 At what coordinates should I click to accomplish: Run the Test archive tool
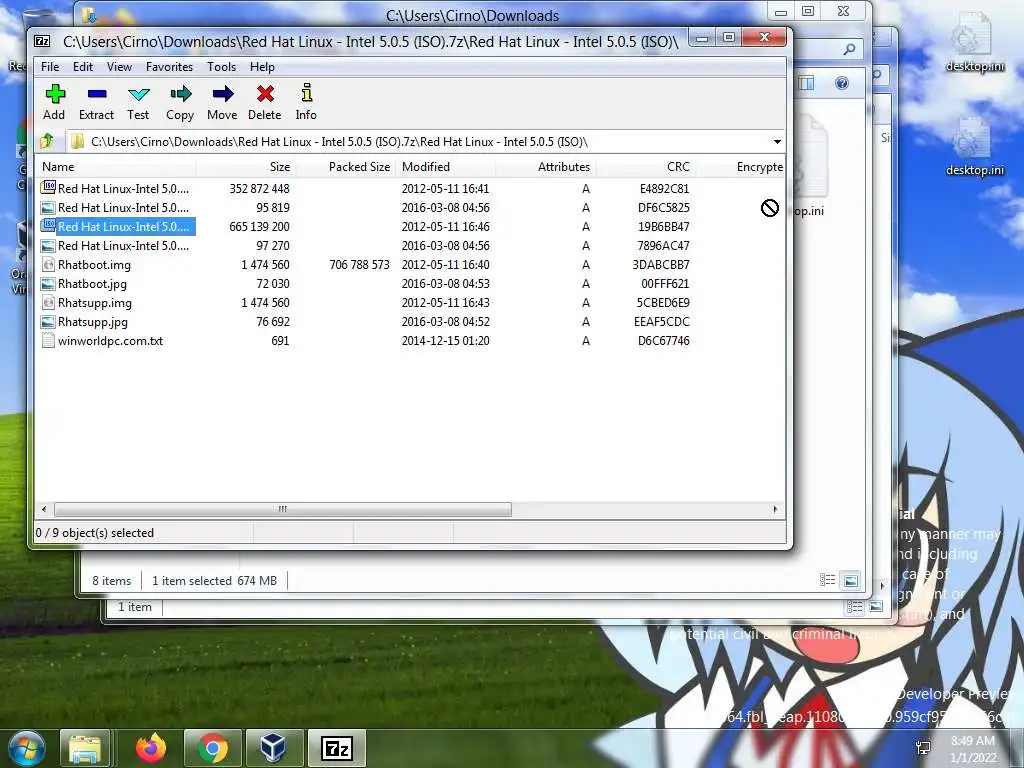click(x=138, y=94)
